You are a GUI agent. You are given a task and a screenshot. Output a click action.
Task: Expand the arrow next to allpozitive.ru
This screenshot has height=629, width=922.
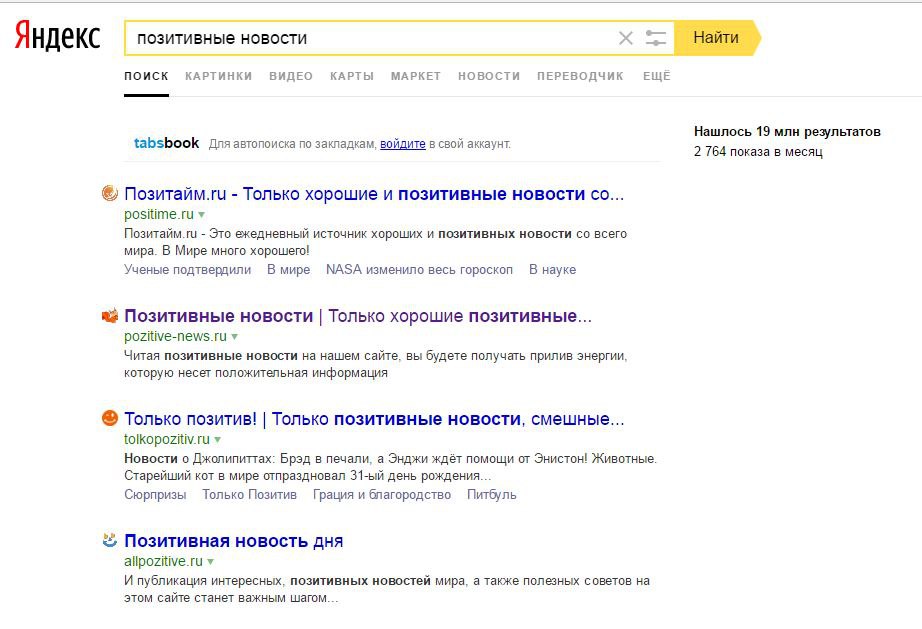point(211,562)
